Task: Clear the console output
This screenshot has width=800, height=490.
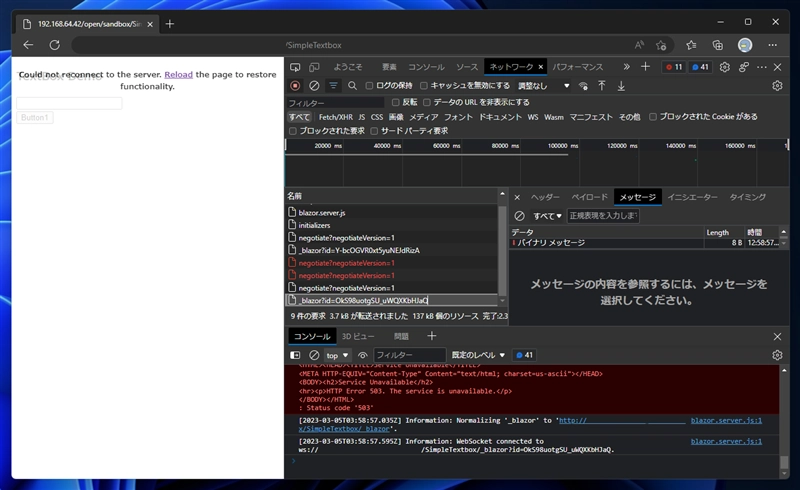Action: [314, 355]
